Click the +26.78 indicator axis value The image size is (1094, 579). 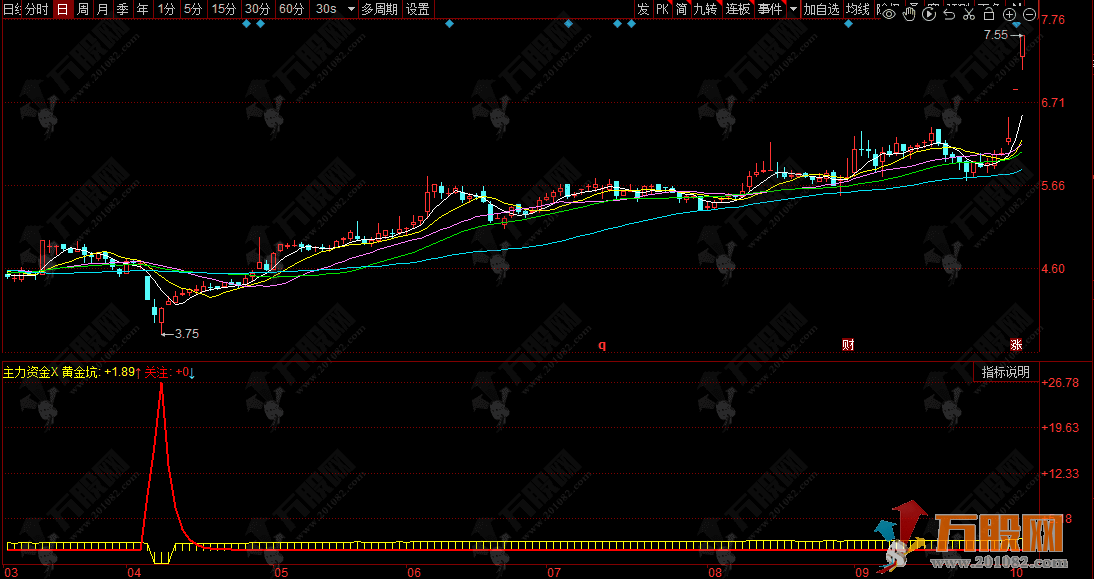click(1060, 382)
